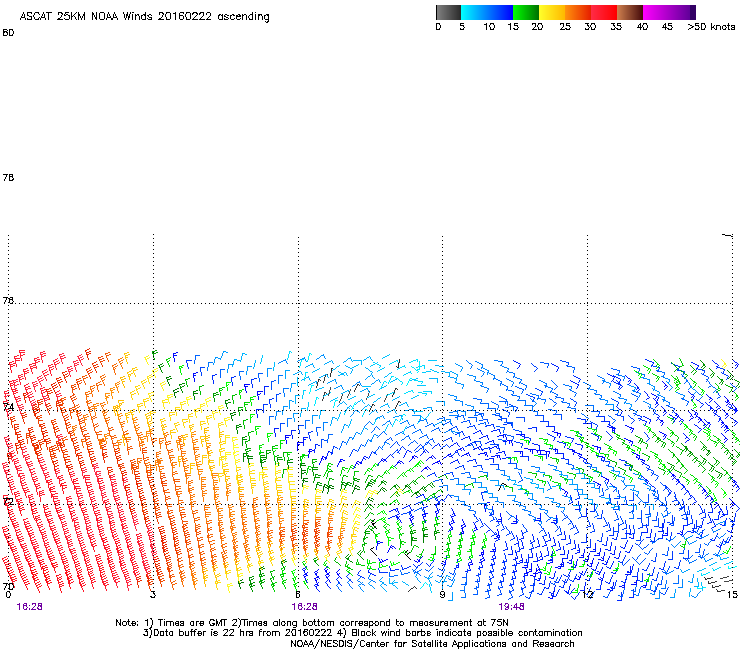Click the legend scale value "30"
The image size is (740, 650).
(x=590, y=27)
